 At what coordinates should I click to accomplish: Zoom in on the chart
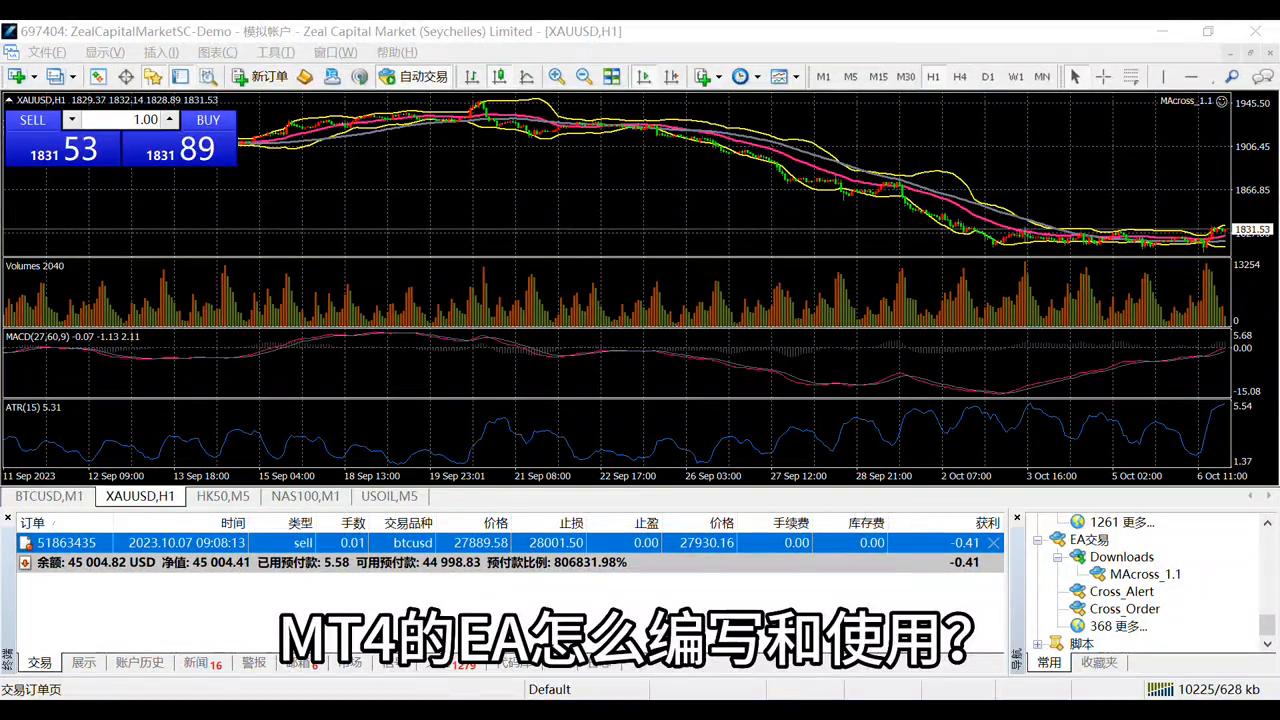557,76
